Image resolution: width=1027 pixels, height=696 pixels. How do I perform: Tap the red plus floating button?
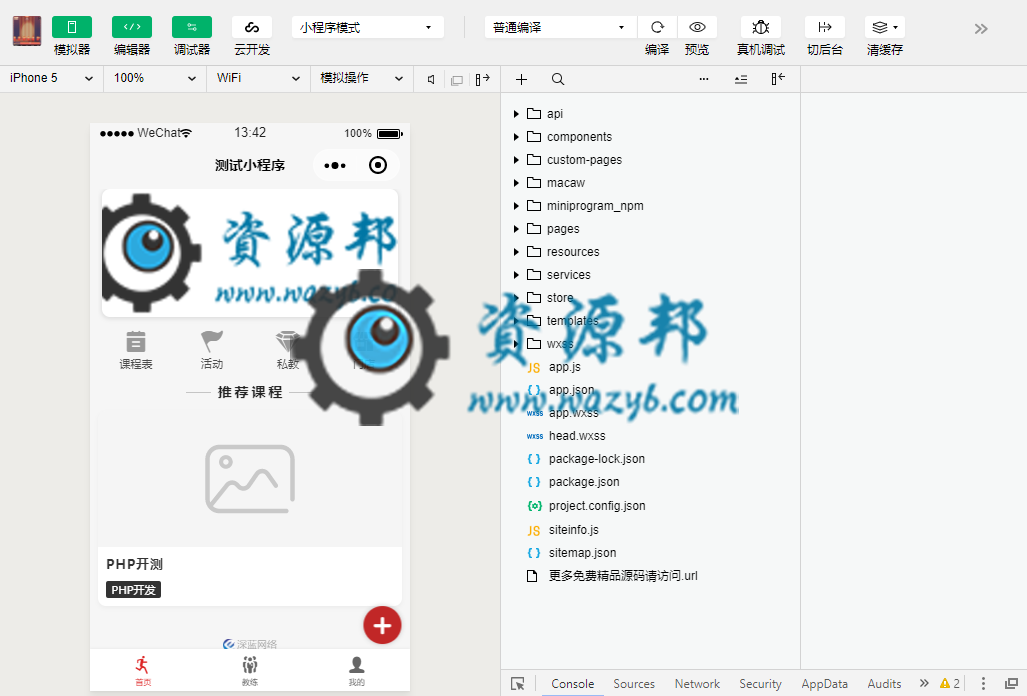(x=383, y=625)
